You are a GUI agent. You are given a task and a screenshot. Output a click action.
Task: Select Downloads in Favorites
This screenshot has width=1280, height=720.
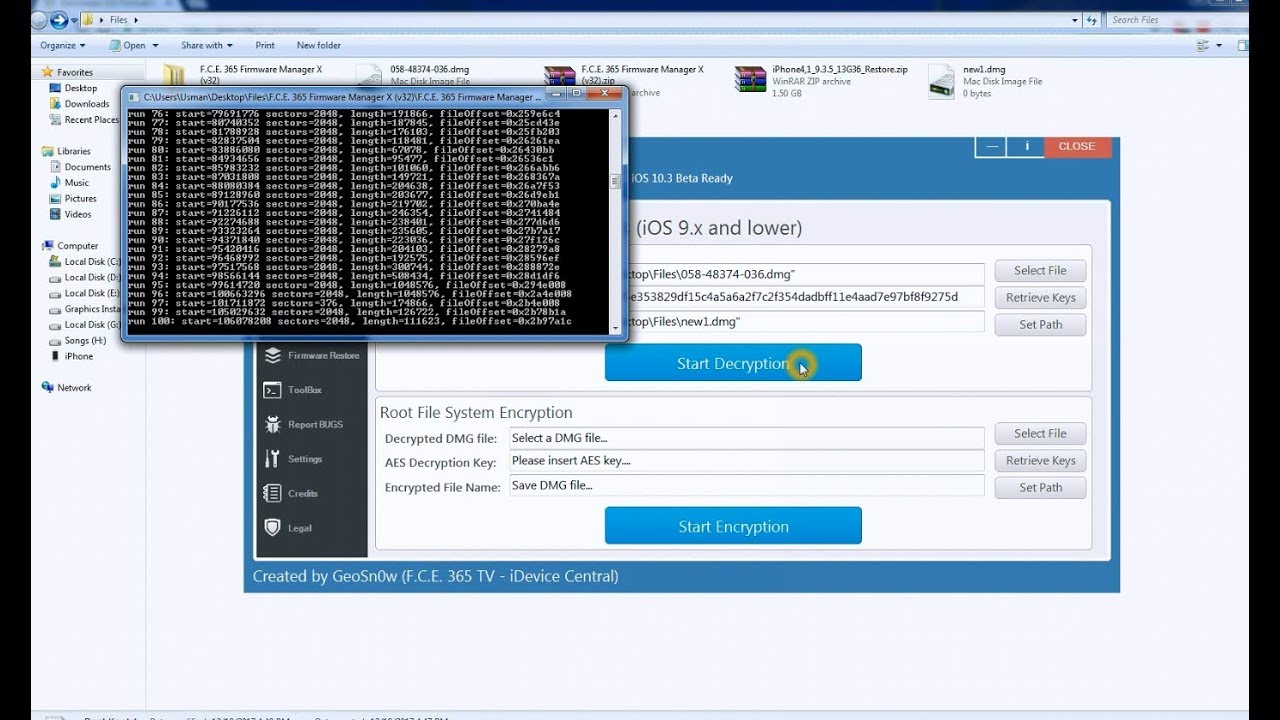(79, 104)
